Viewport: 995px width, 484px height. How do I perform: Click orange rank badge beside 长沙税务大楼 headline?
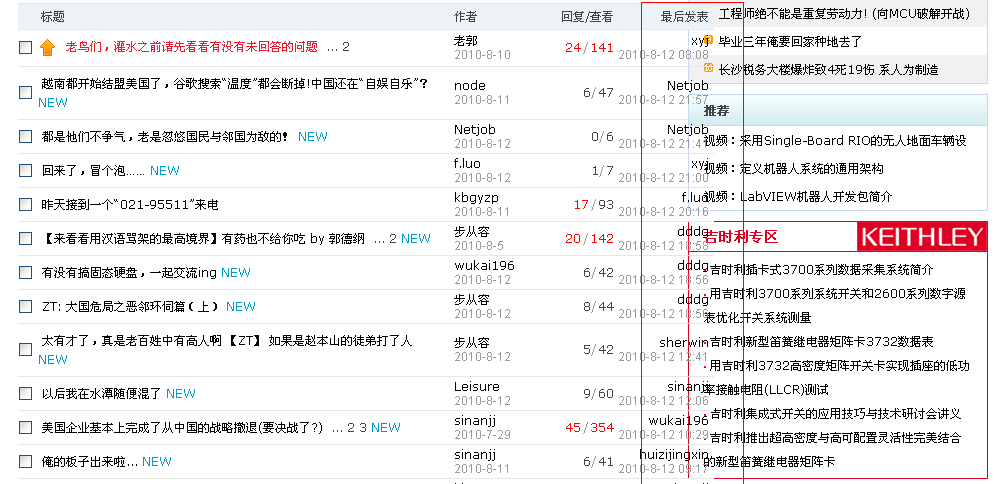coord(708,69)
